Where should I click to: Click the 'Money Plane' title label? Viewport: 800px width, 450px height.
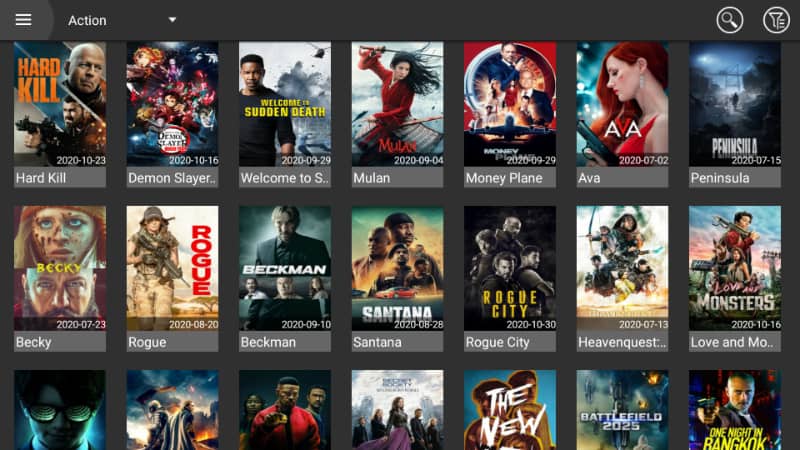(x=510, y=178)
